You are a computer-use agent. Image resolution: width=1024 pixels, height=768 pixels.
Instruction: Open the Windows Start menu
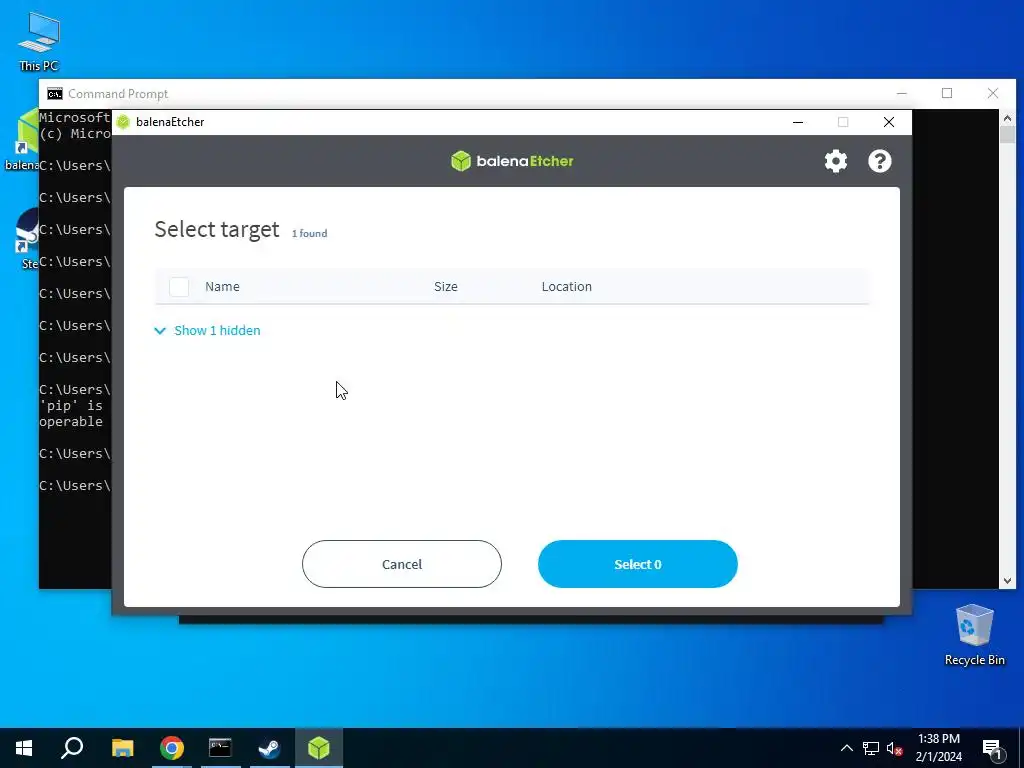(x=24, y=748)
